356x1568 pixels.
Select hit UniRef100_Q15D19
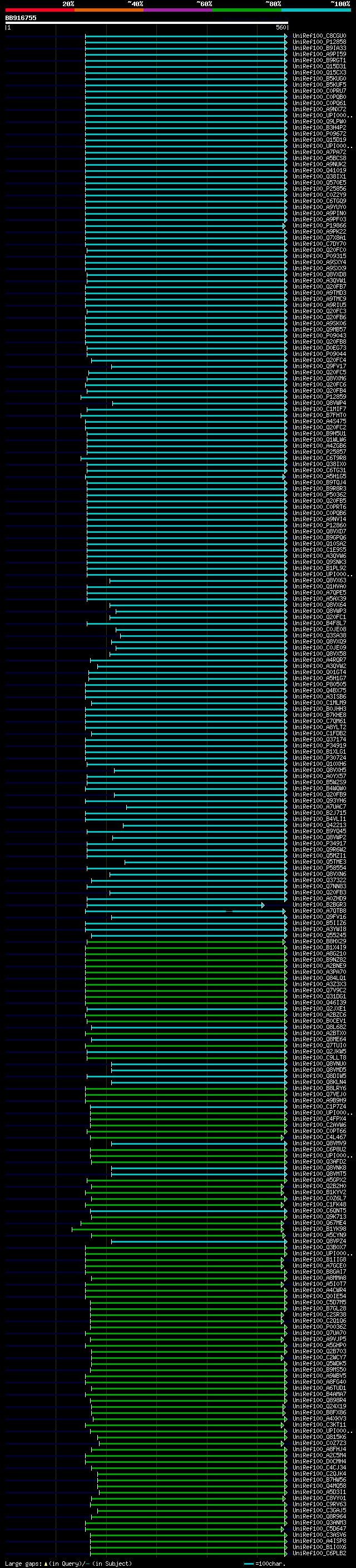click(319, 140)
